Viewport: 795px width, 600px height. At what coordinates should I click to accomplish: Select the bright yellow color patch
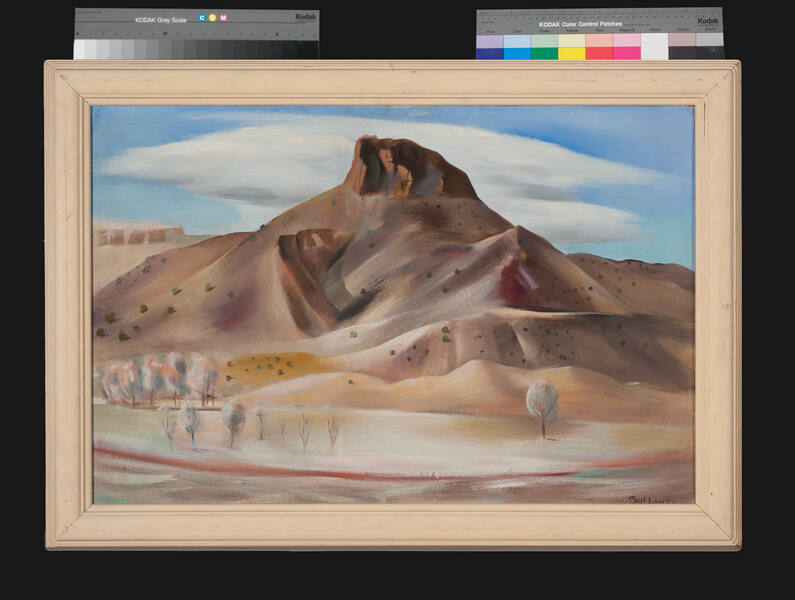pyautogui.click(x=572, y=54)
